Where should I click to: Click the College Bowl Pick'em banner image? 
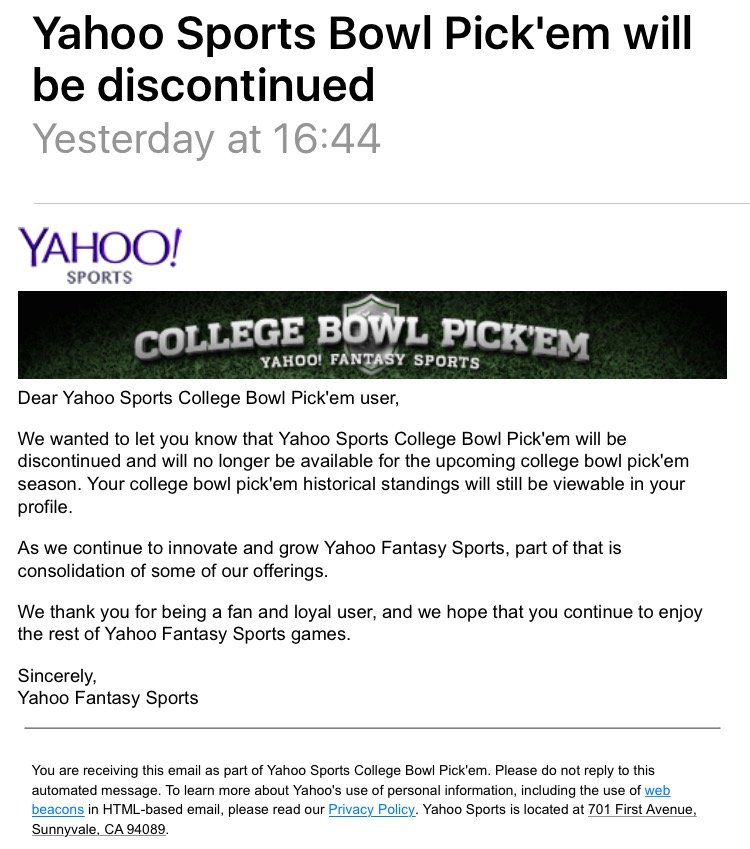coord(372,335)
